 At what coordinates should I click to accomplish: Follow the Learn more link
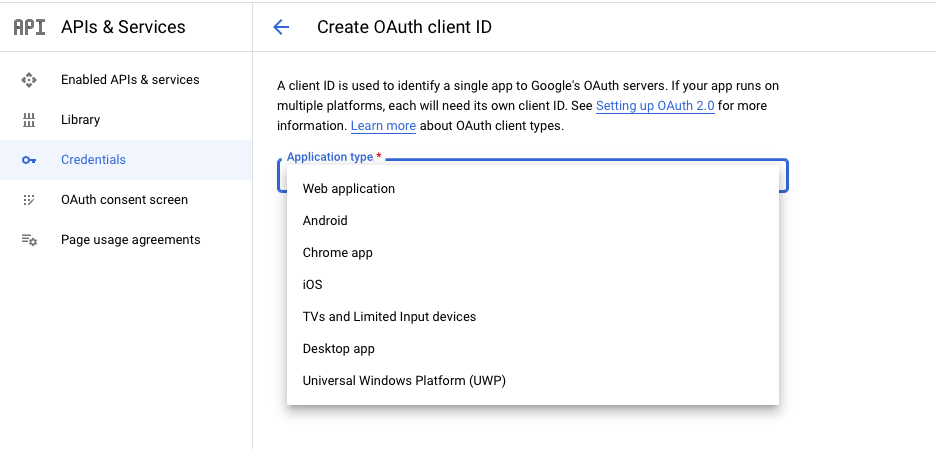coord(383,126)
